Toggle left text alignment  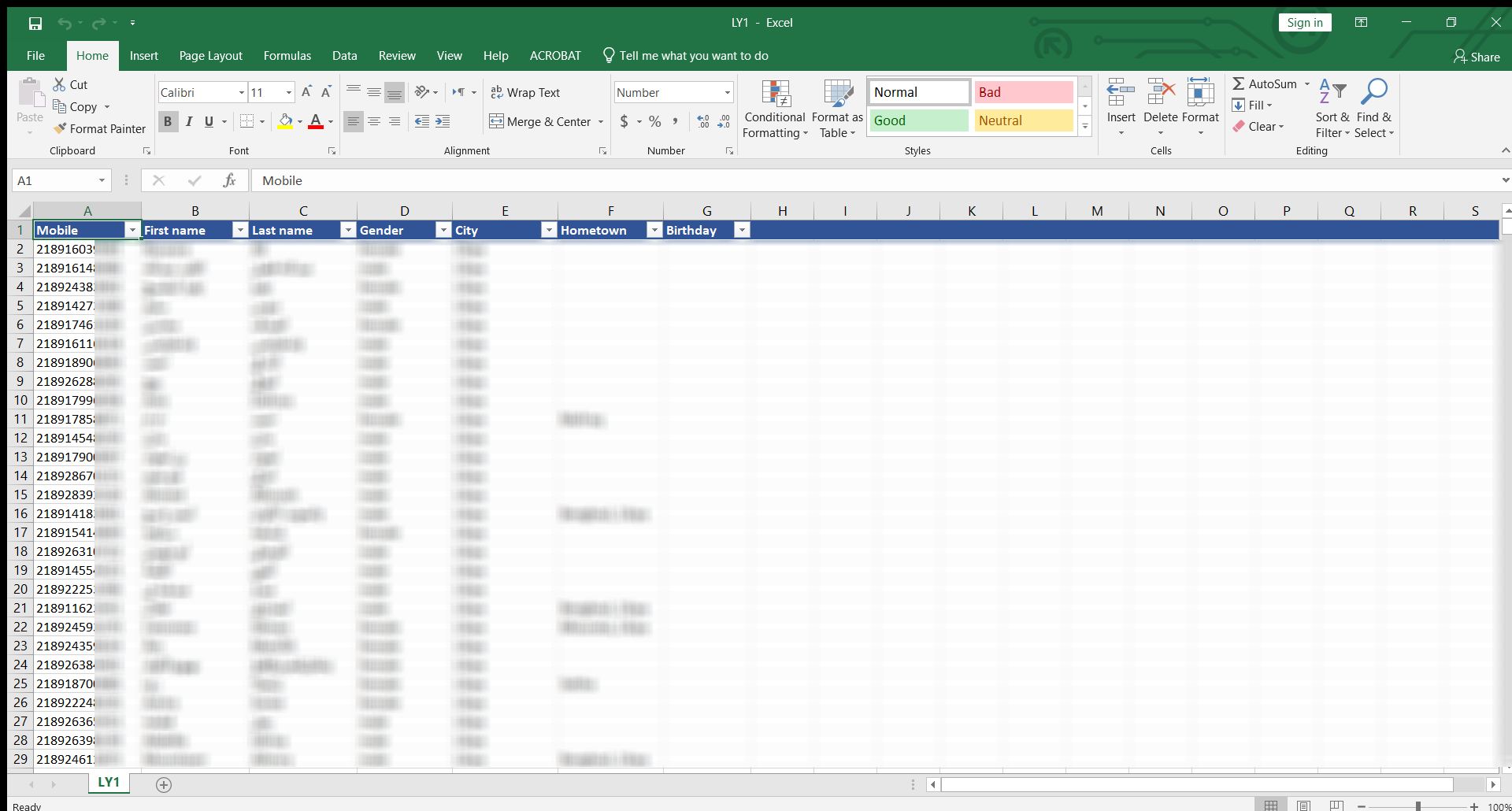point(354,121)
